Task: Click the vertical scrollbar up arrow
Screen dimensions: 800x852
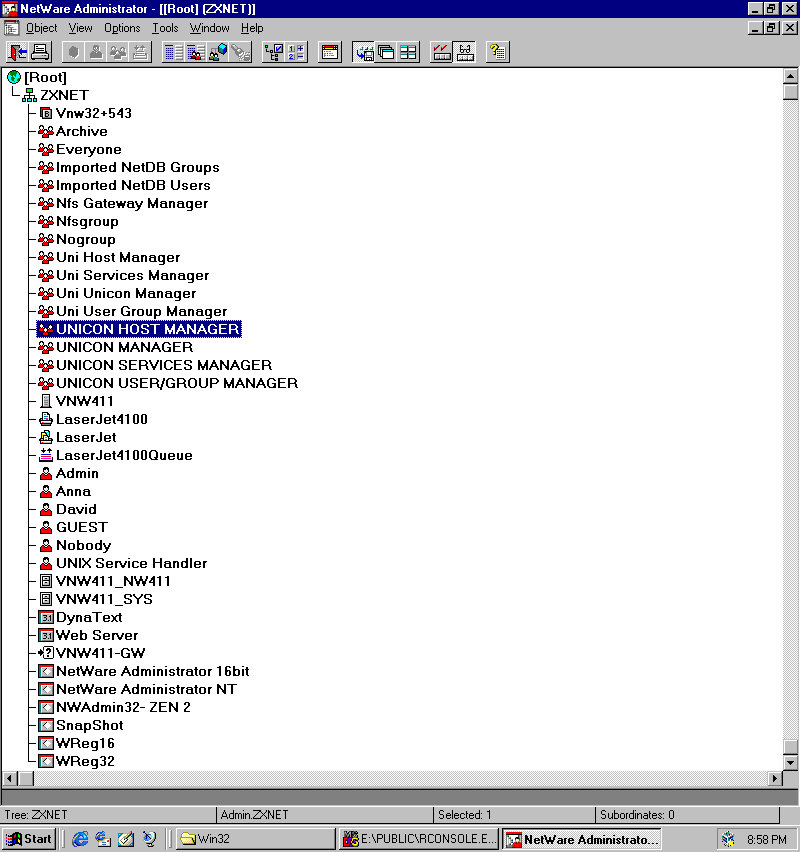Action: (x=791, y=76)
